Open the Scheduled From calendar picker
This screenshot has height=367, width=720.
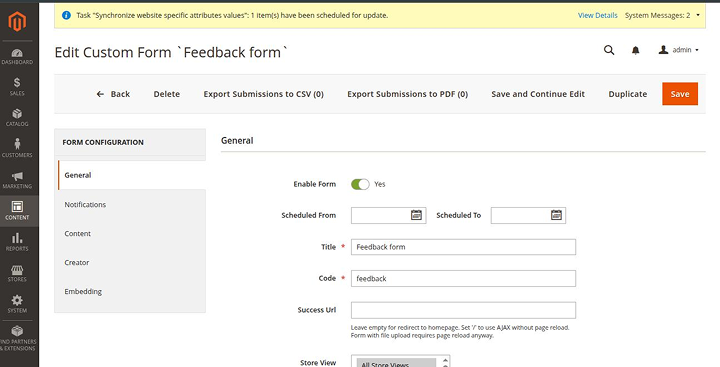pos(416,215)
